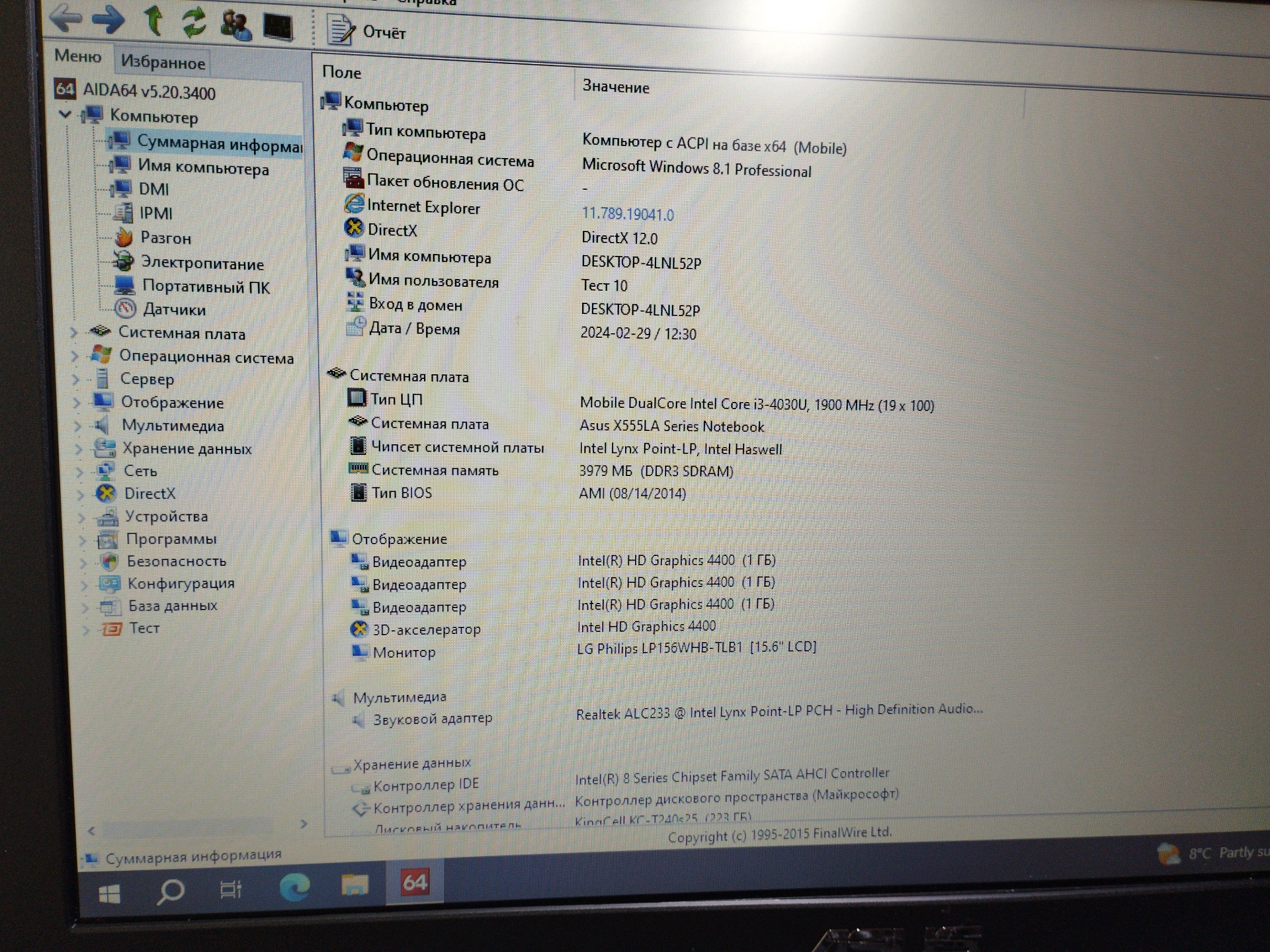Open Электропитание tree item icon
This screenshot has height=952, width=1270.
(x=123, y=262)
